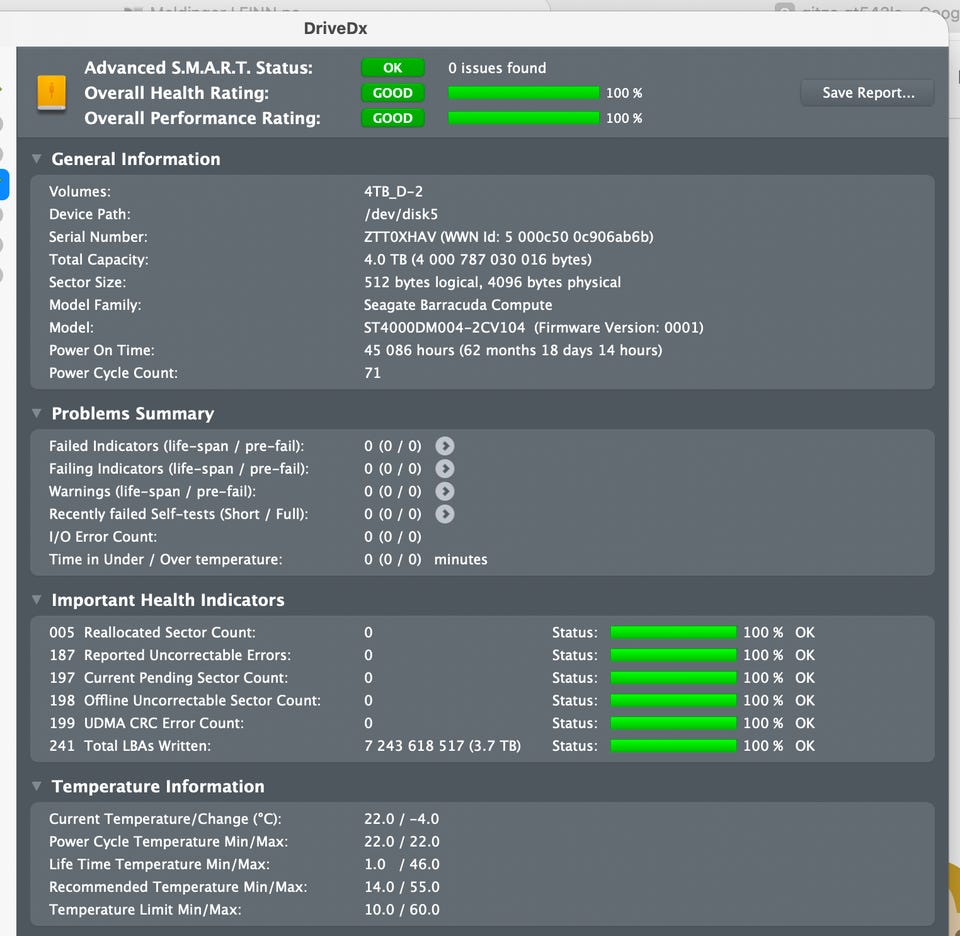Click the Reallocated Sector Count status bar
The height and width of the screenshot is (936, 960).
(673, 632)
